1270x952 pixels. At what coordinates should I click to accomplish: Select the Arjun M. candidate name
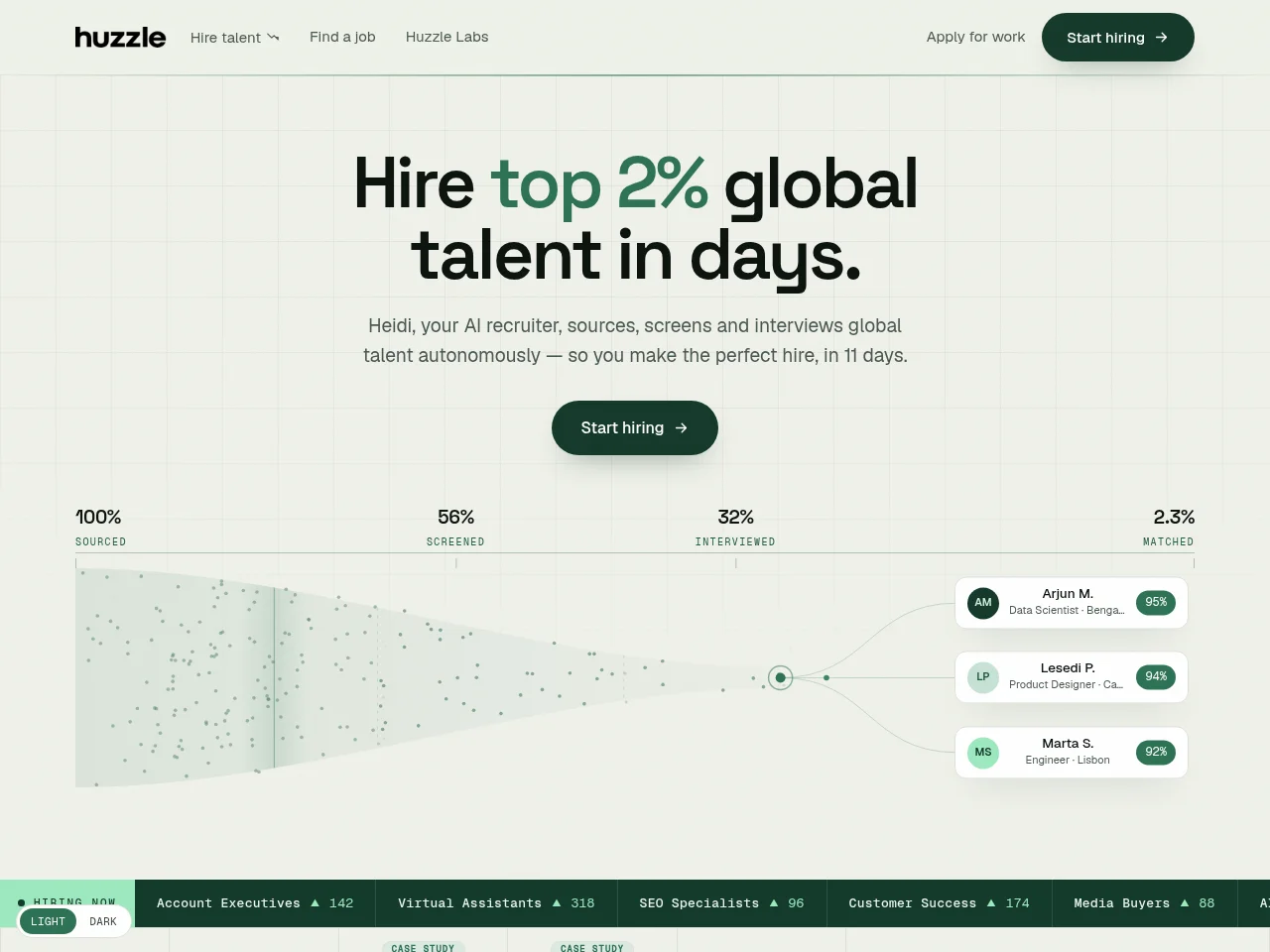(x=1068, y=594)
